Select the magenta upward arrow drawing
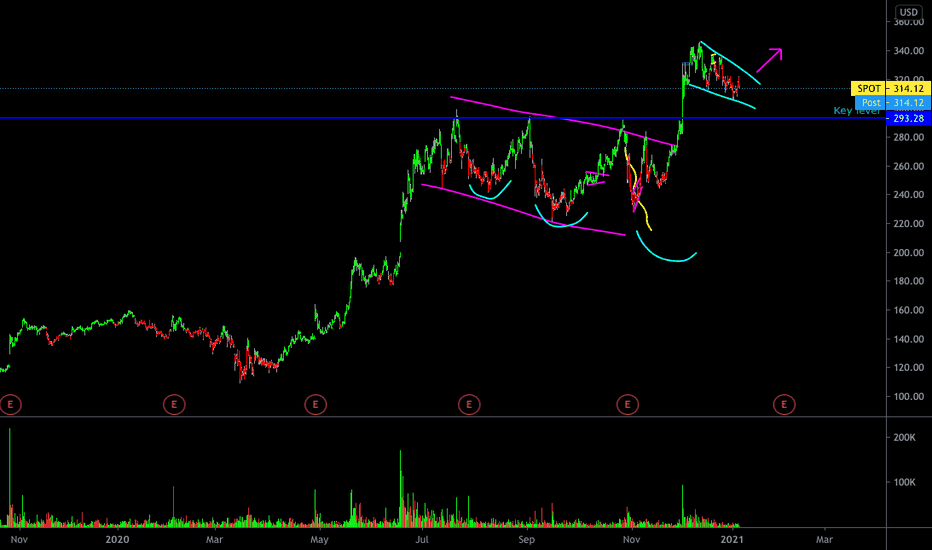The width and height of the screenshot is (932, 550). (769, 60)
